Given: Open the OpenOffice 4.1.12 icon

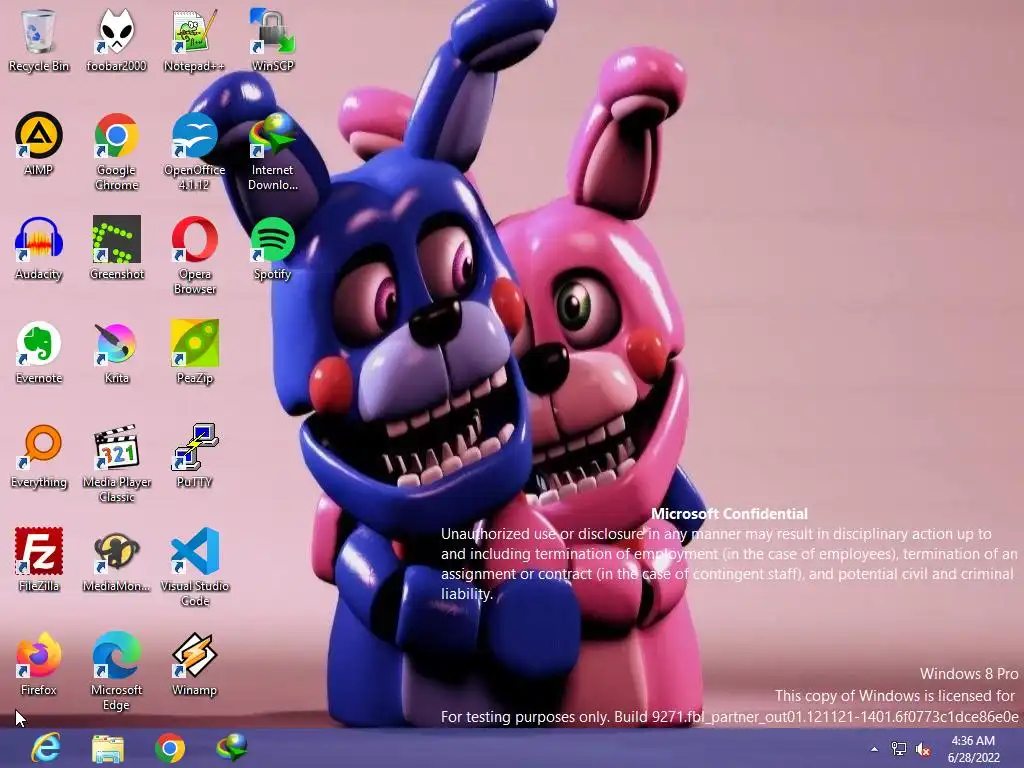Looking at the screenshot, I should [x=194, y=152].
